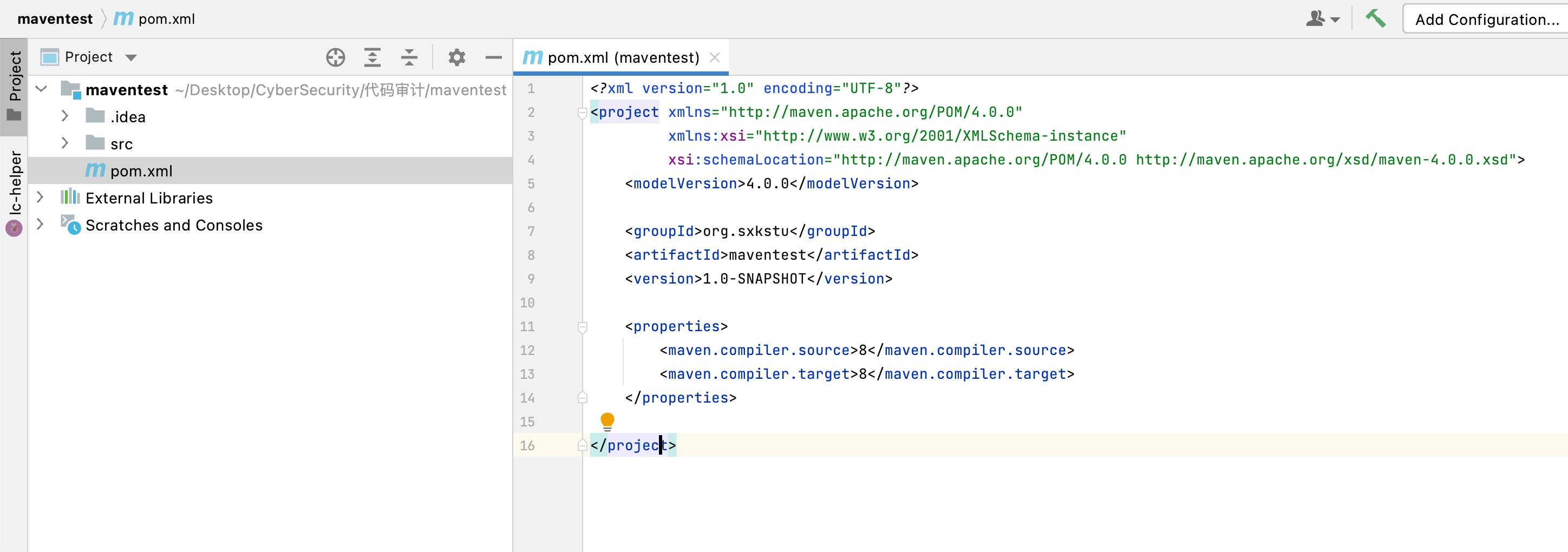
Task: Click the Add Configuration button
Action: point(1486,19)
